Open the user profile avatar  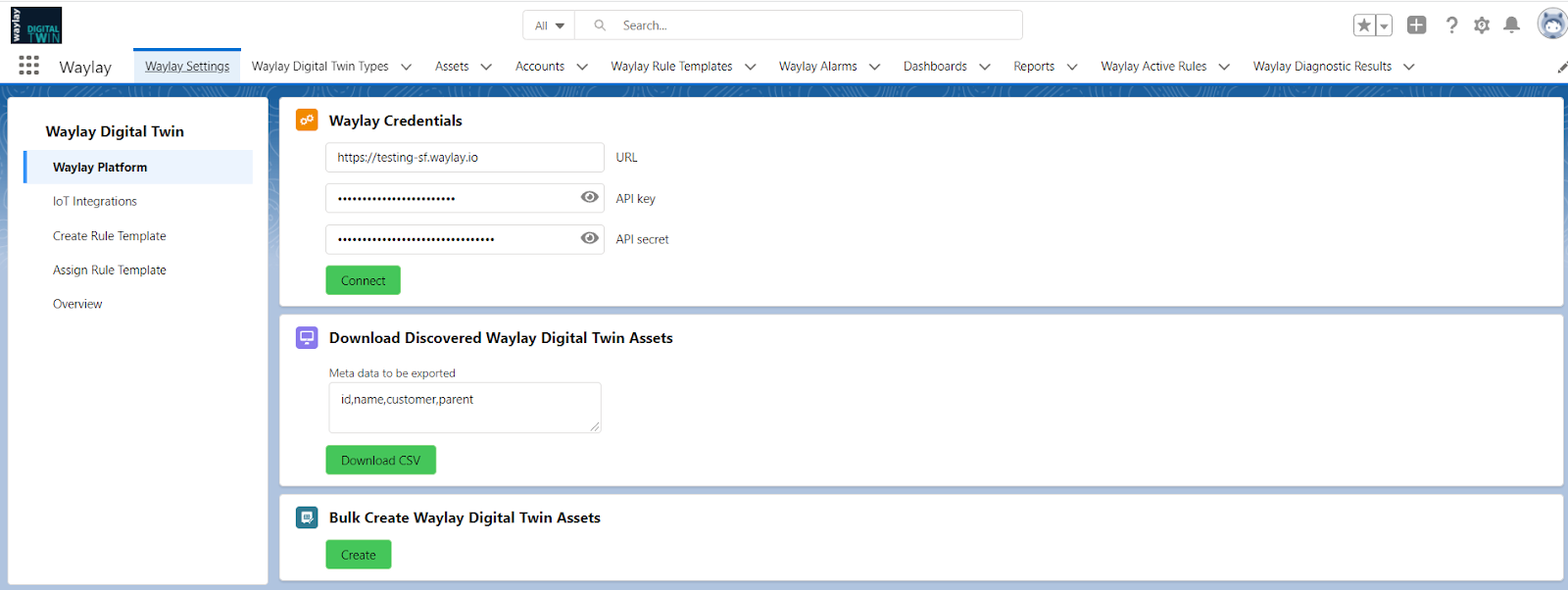click(1552, 25)
